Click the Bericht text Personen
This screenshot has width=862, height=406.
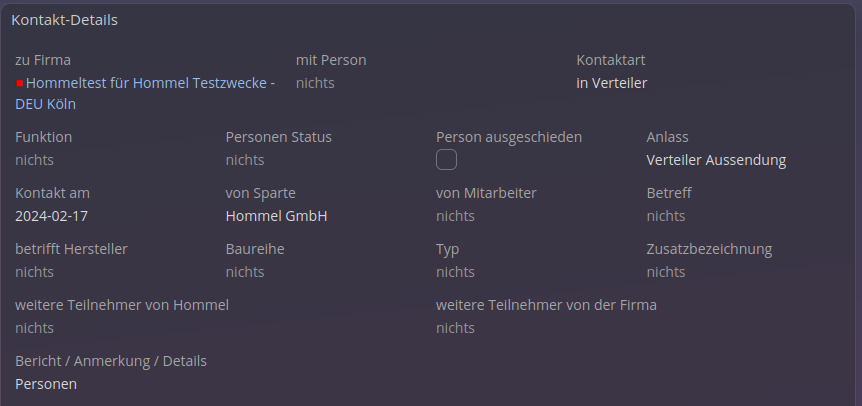[46, 384]
